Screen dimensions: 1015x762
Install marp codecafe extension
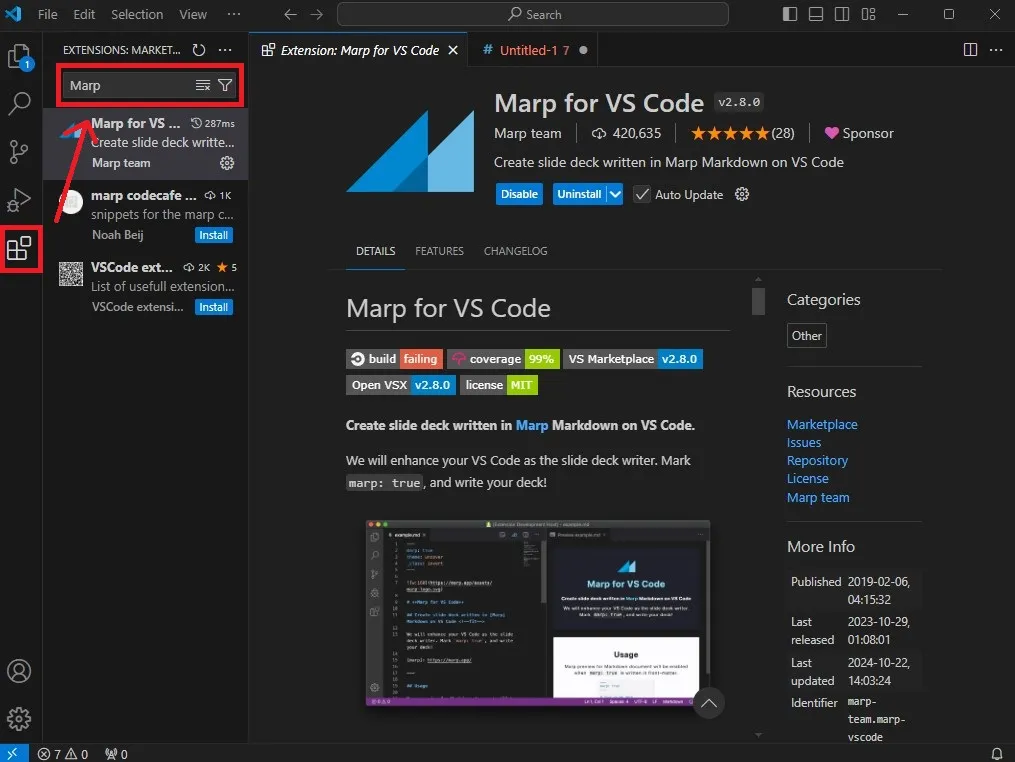(x=214, y=235)
